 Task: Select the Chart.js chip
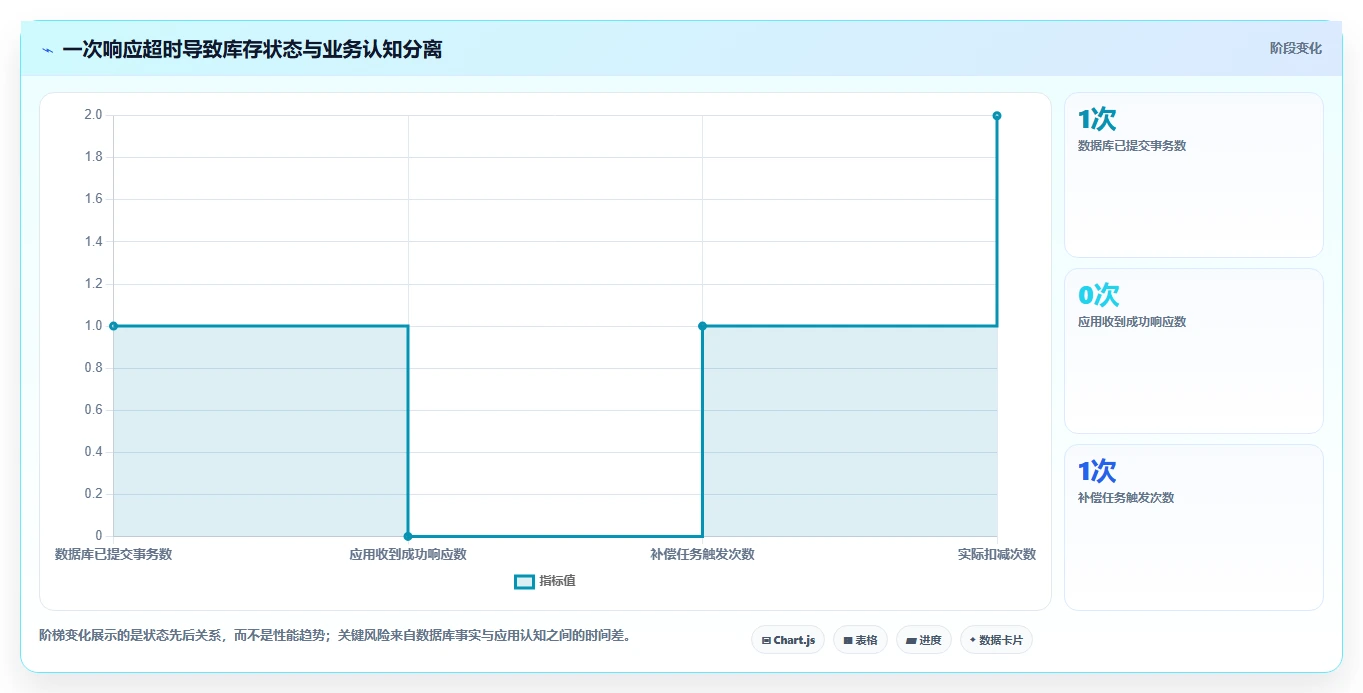coord(788,640)
